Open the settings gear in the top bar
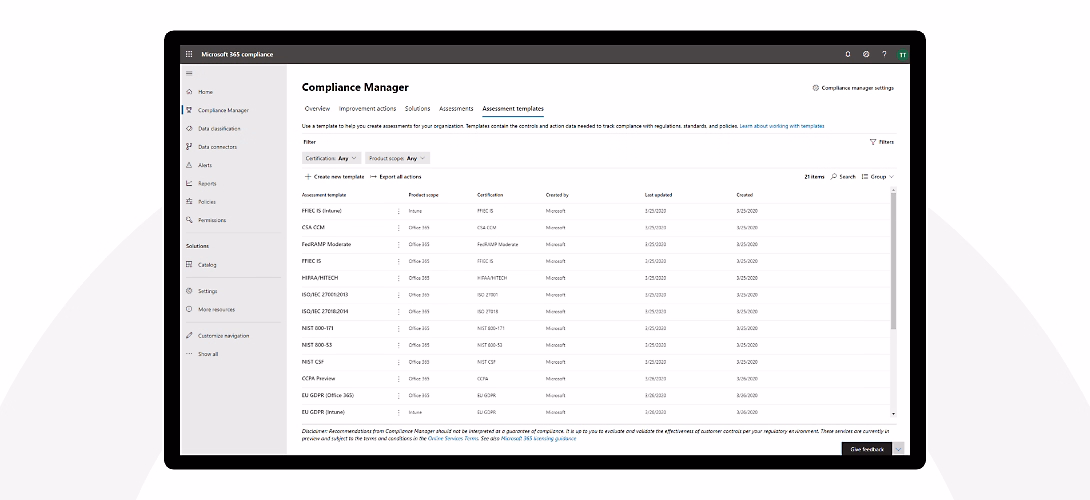Image resolution: width=1090 pixels, height=500 pixels. click(x=866, y=54)
